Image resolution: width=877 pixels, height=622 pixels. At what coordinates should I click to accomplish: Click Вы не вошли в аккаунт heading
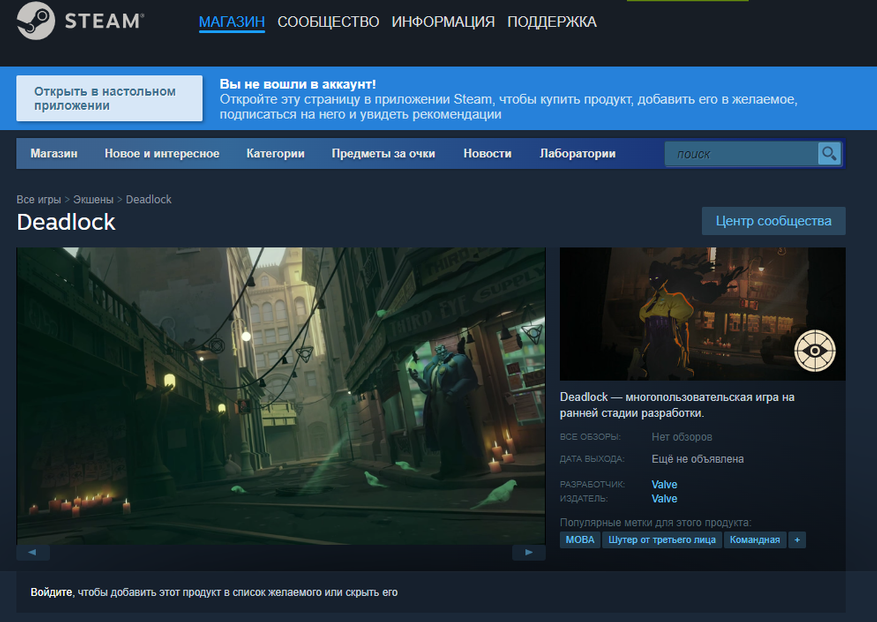point(298,84)
